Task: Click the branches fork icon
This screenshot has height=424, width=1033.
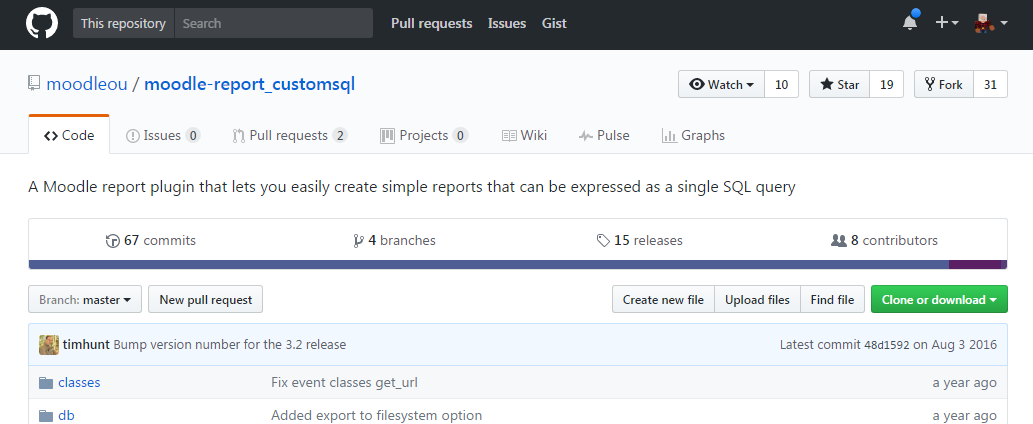Action: click(x=358, y=240)
